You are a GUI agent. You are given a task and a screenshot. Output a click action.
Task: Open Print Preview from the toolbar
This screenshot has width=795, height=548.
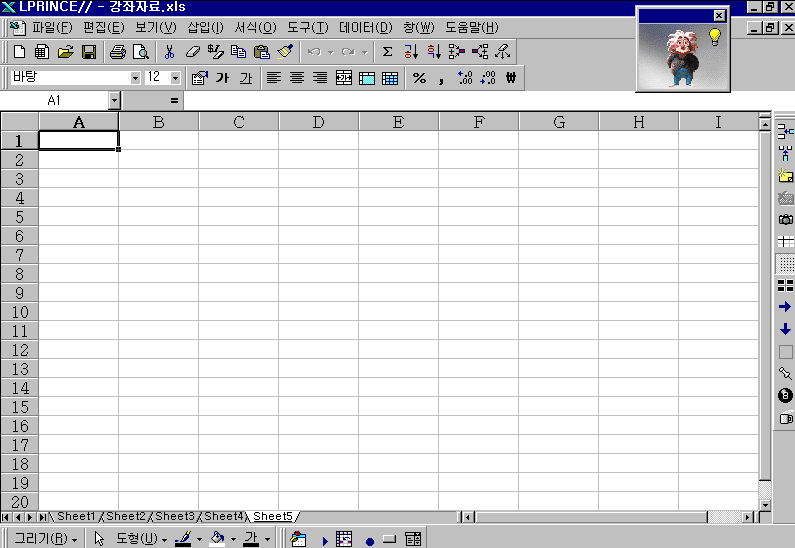coord(140,52)
